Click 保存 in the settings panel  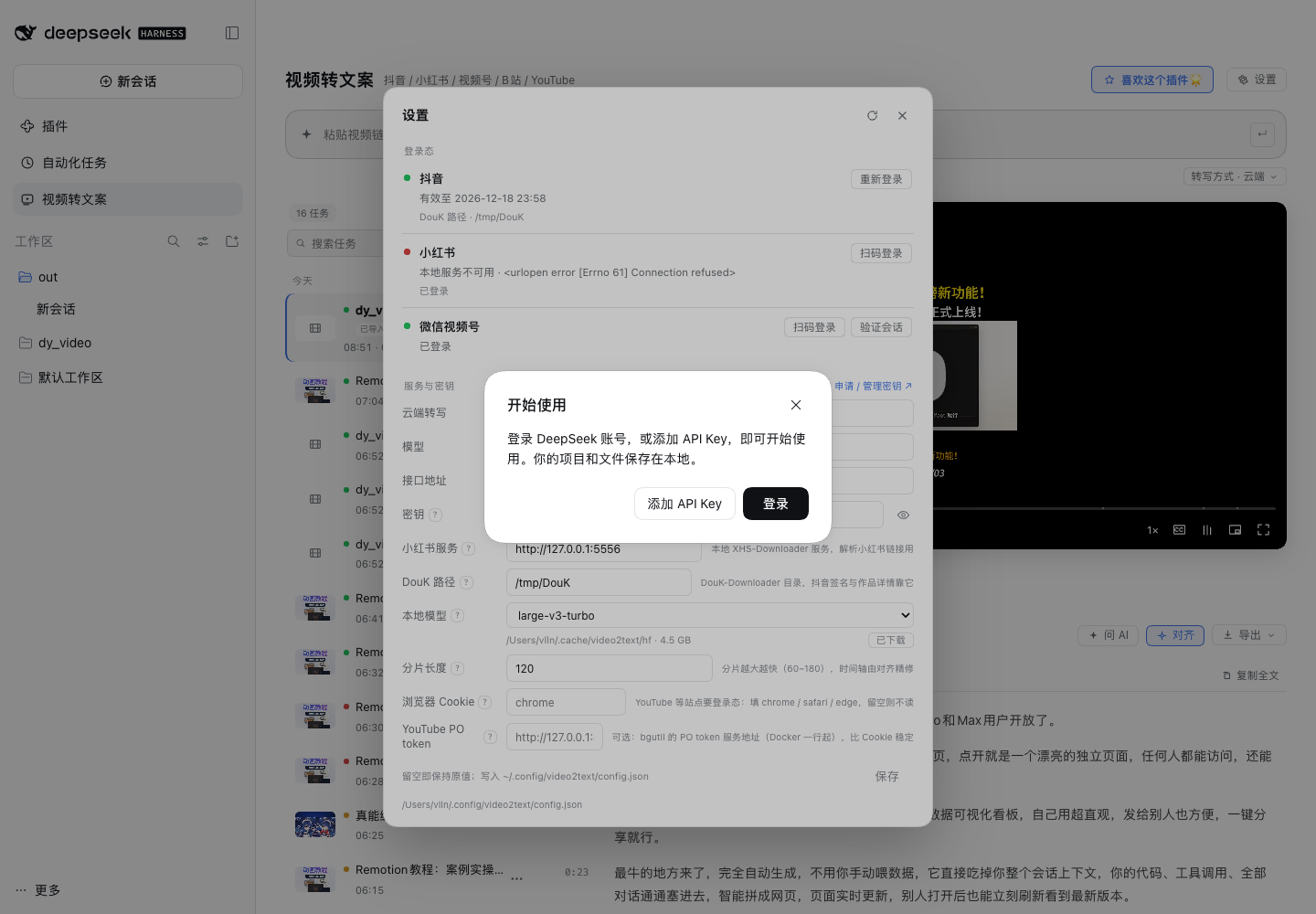886,776
